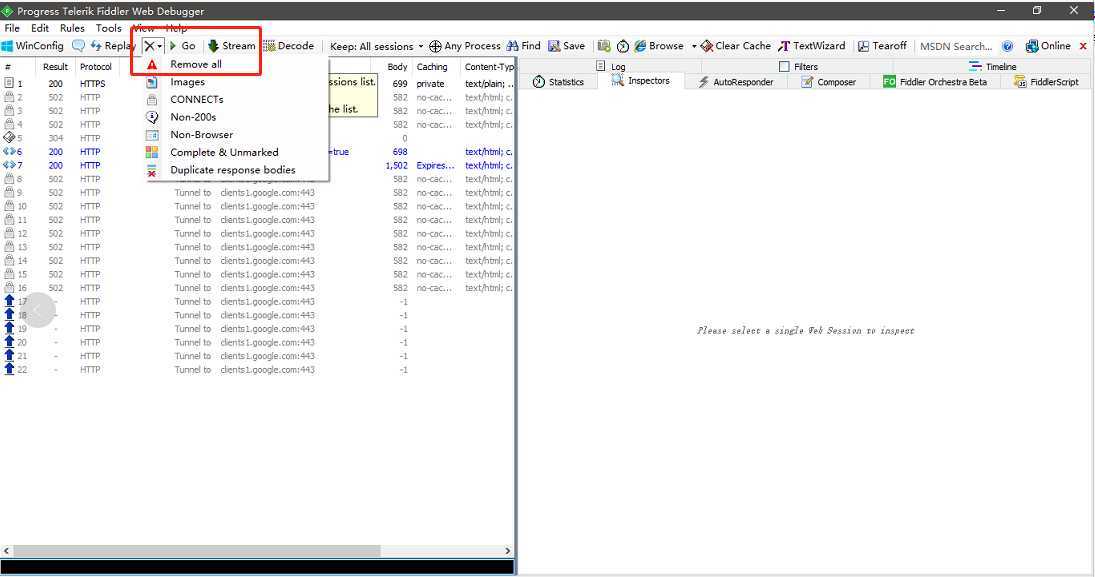Screen dimensions: 1095x577
Task: Click the session list horizontal scrollbar thumb
Action: click(197, 551)
